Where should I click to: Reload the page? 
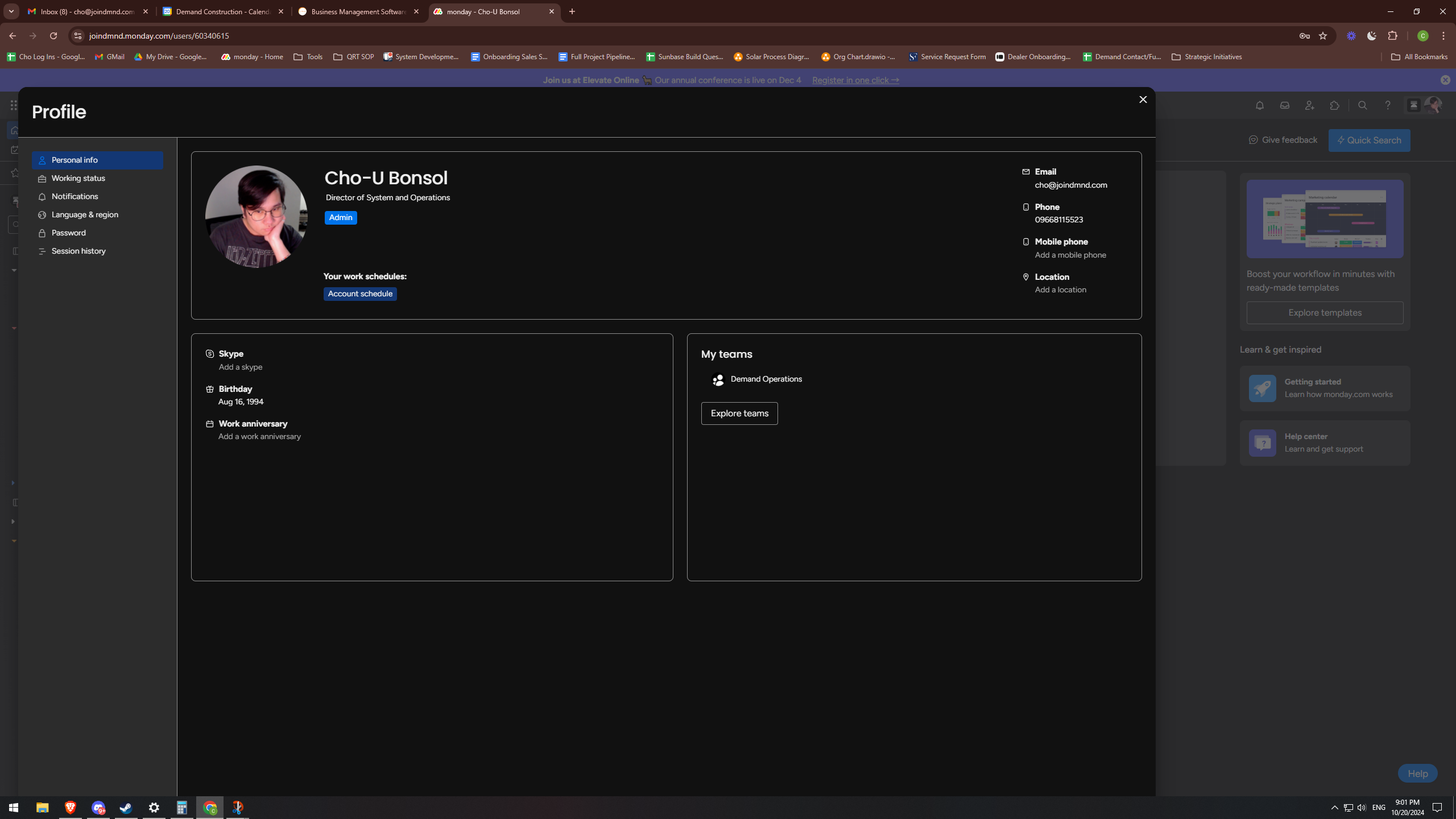[x=53, y=36]
